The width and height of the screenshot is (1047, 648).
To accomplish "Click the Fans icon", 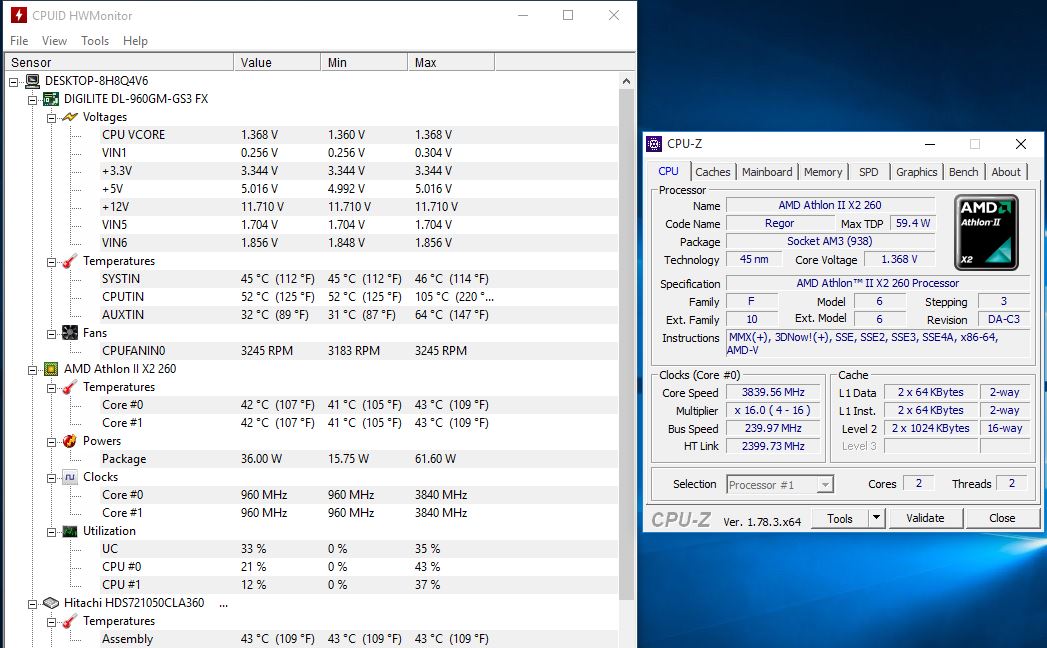I will click(x=69, y=333).
